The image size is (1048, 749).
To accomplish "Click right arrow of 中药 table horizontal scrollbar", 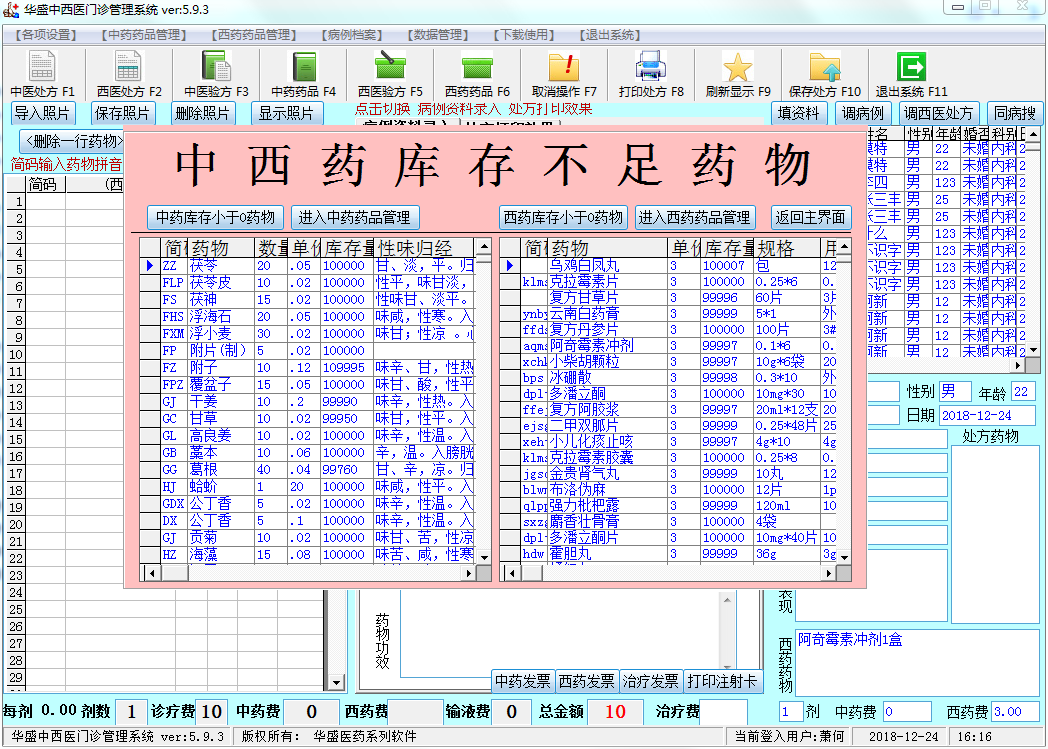I will pyautogui.click(x=469, y=573).
